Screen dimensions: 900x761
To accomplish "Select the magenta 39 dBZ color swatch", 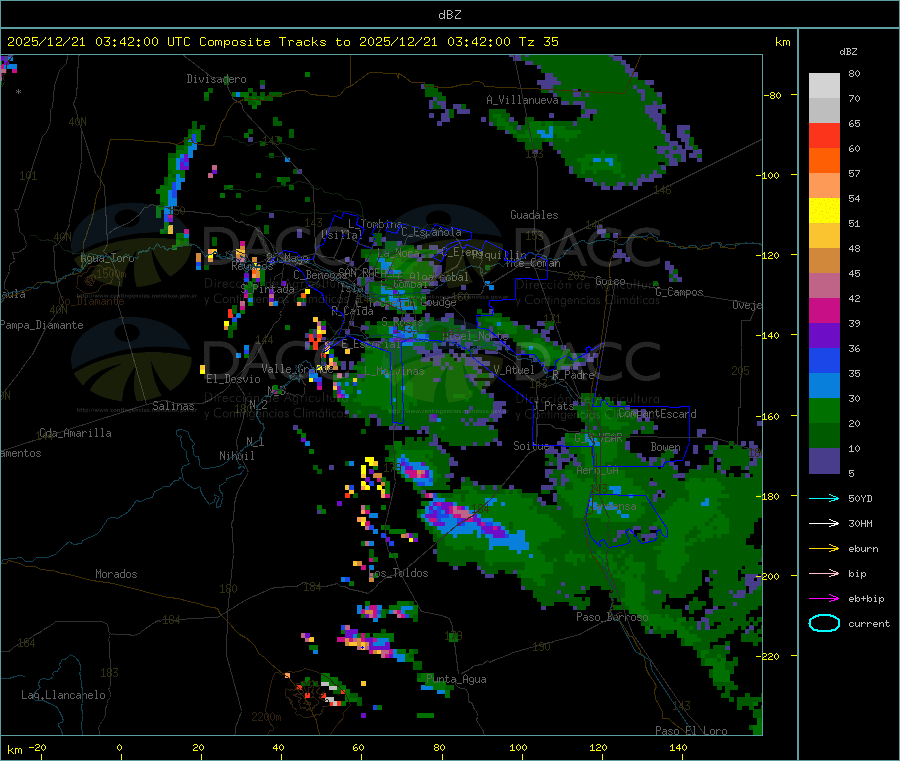I will (x=824, y=310).
